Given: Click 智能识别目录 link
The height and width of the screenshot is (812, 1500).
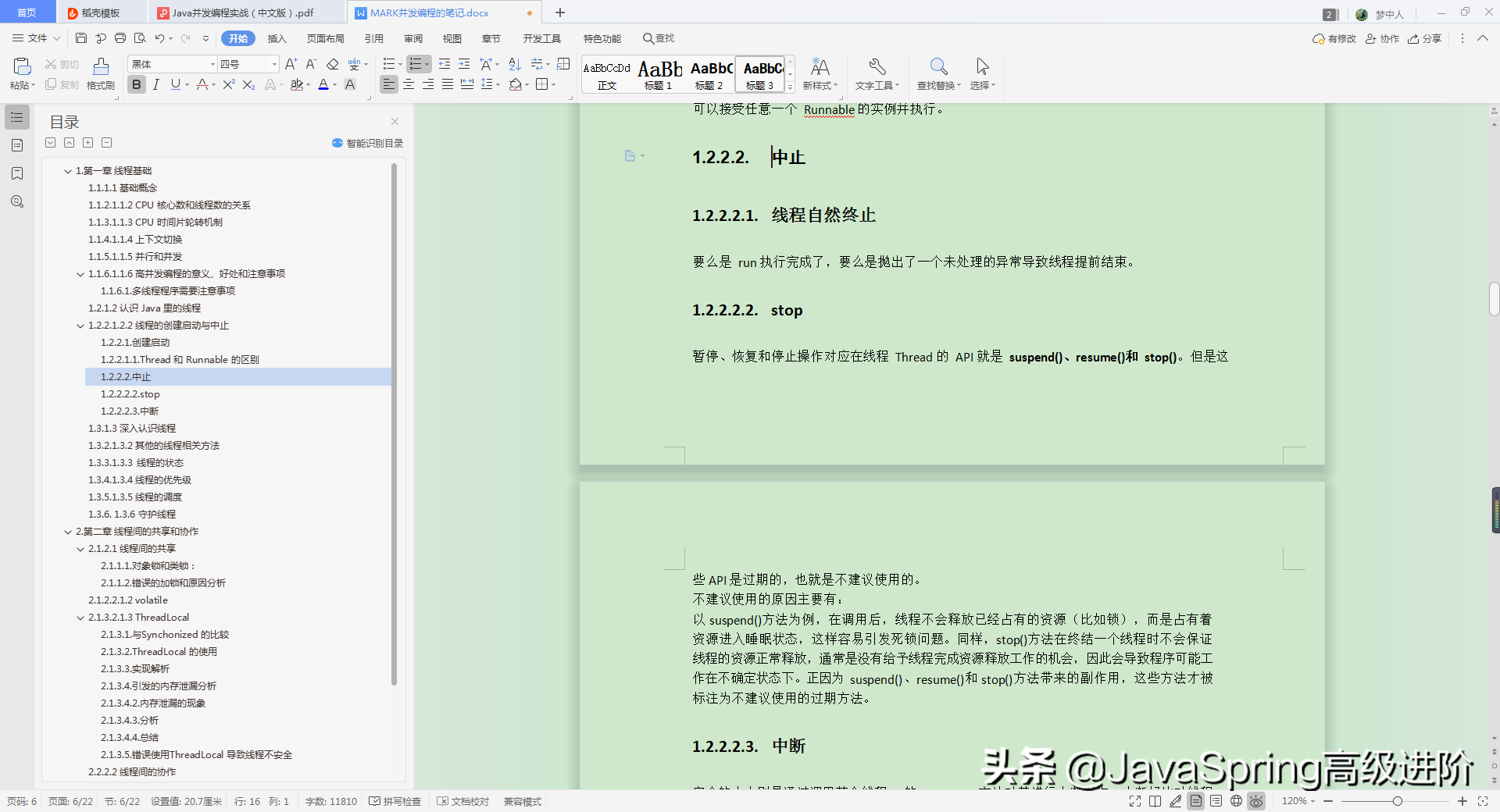Looking at the screenshot, I should [x=367, y=143].
